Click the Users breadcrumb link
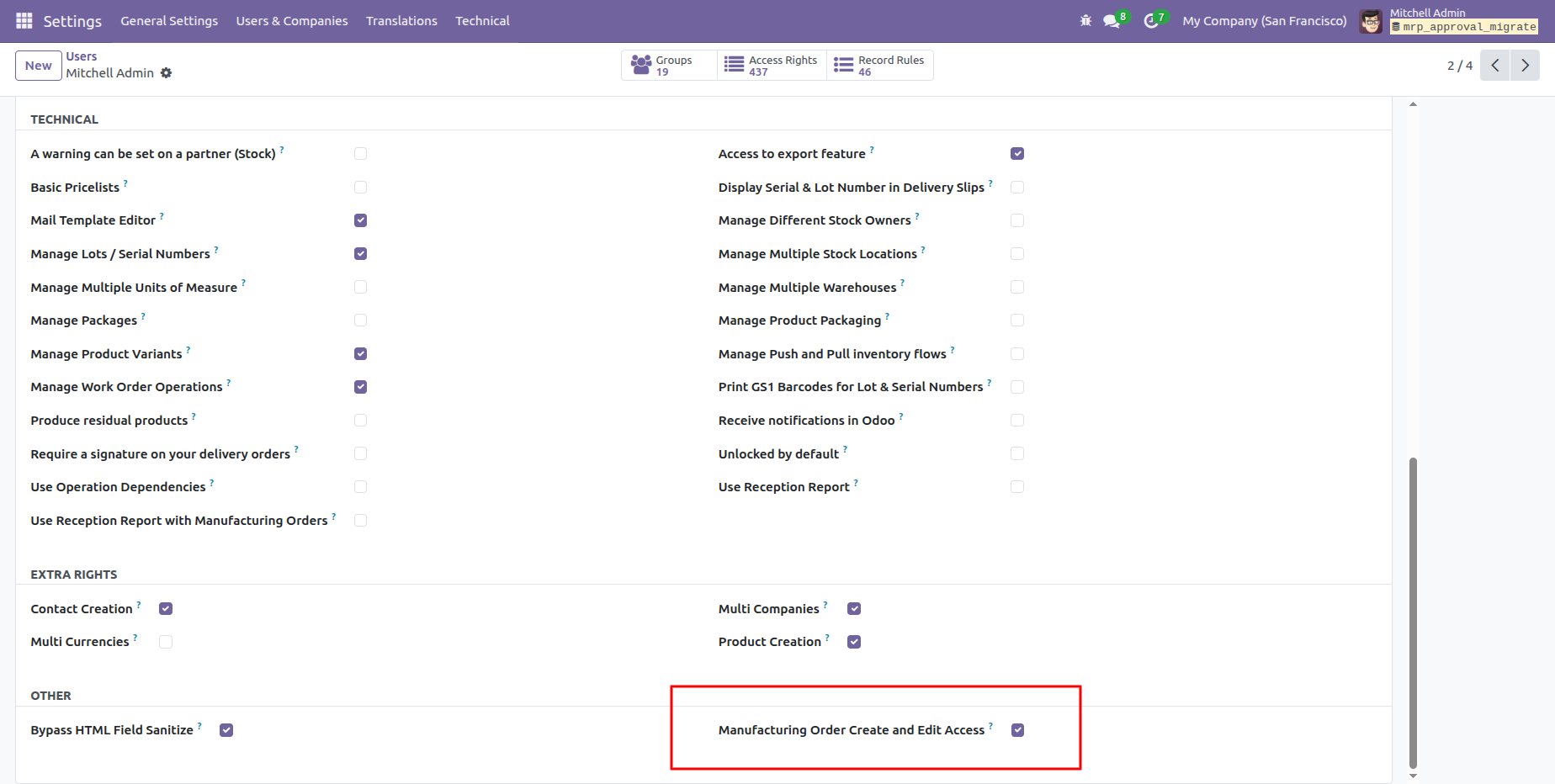This screenshot has height=784, width=1555. 82,56
